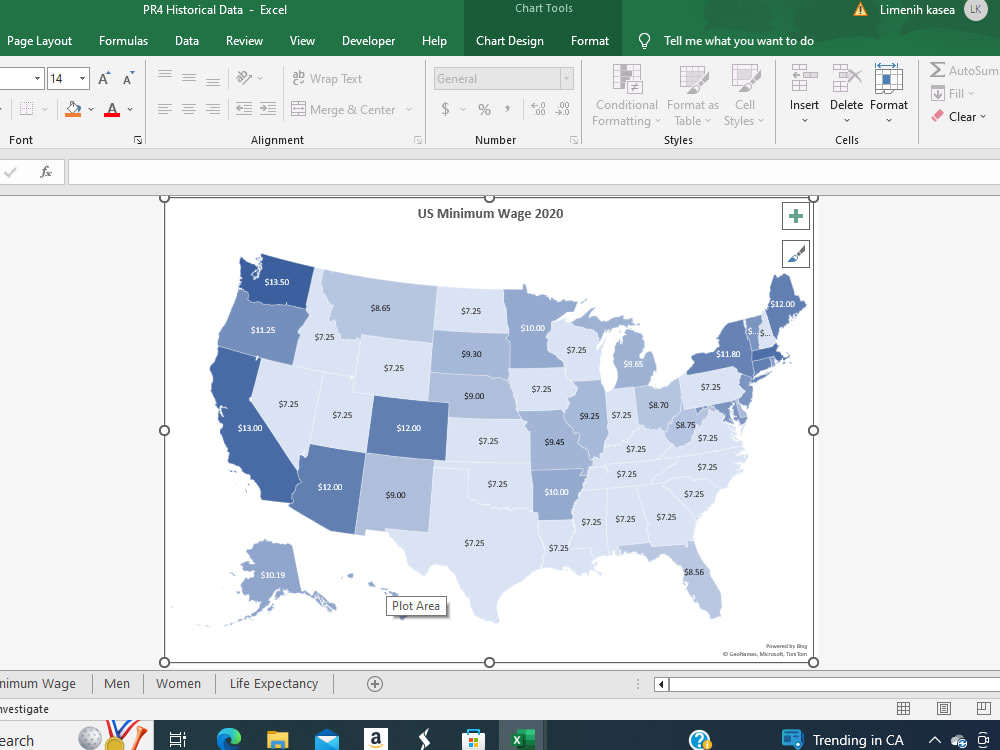The height and width of the screenshot is (750, 1000).
Task: Open the Cell Styles gallery
Action: click(744, 96)
